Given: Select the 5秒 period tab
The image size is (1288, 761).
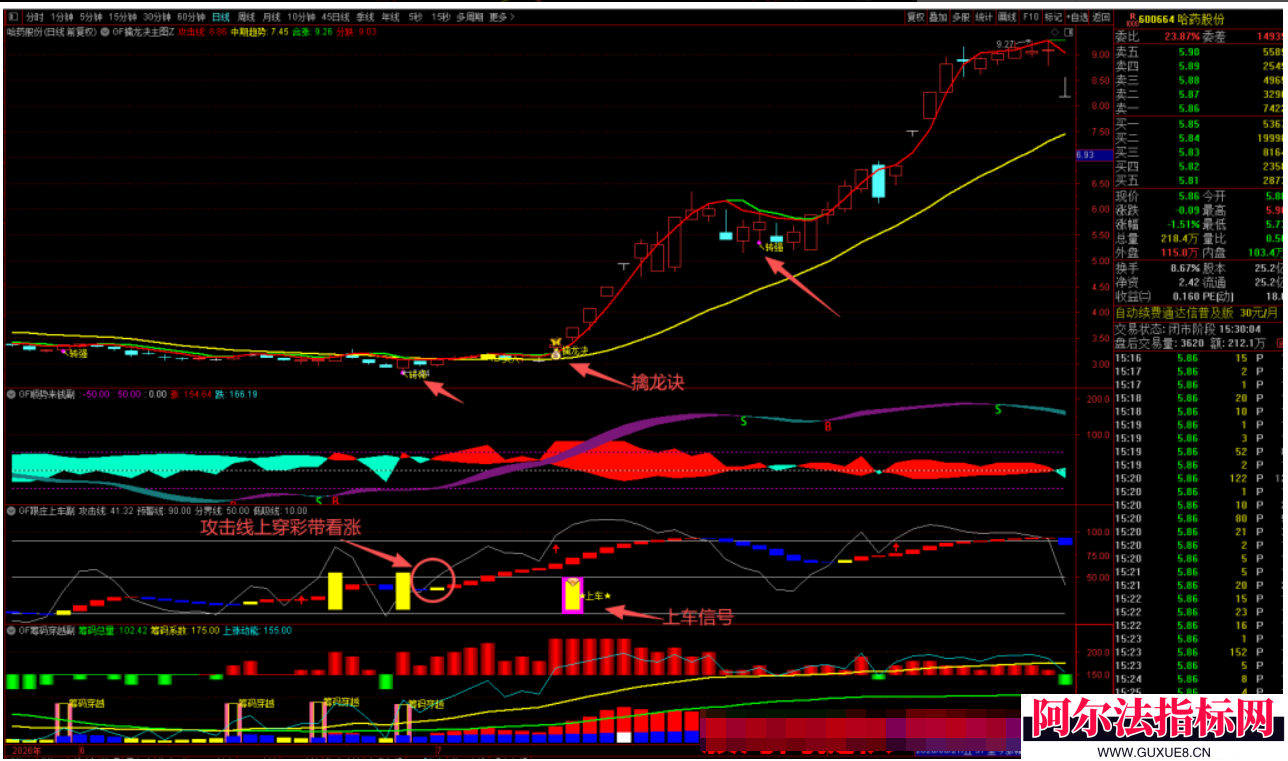Looking at the screenshot, I should tap(415, 17).
